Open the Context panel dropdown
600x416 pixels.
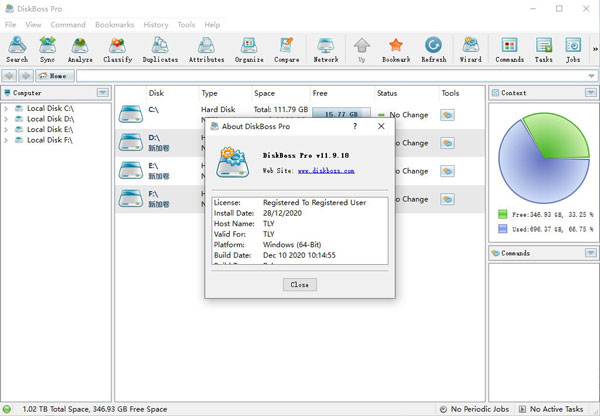click(x=591, y=93)
